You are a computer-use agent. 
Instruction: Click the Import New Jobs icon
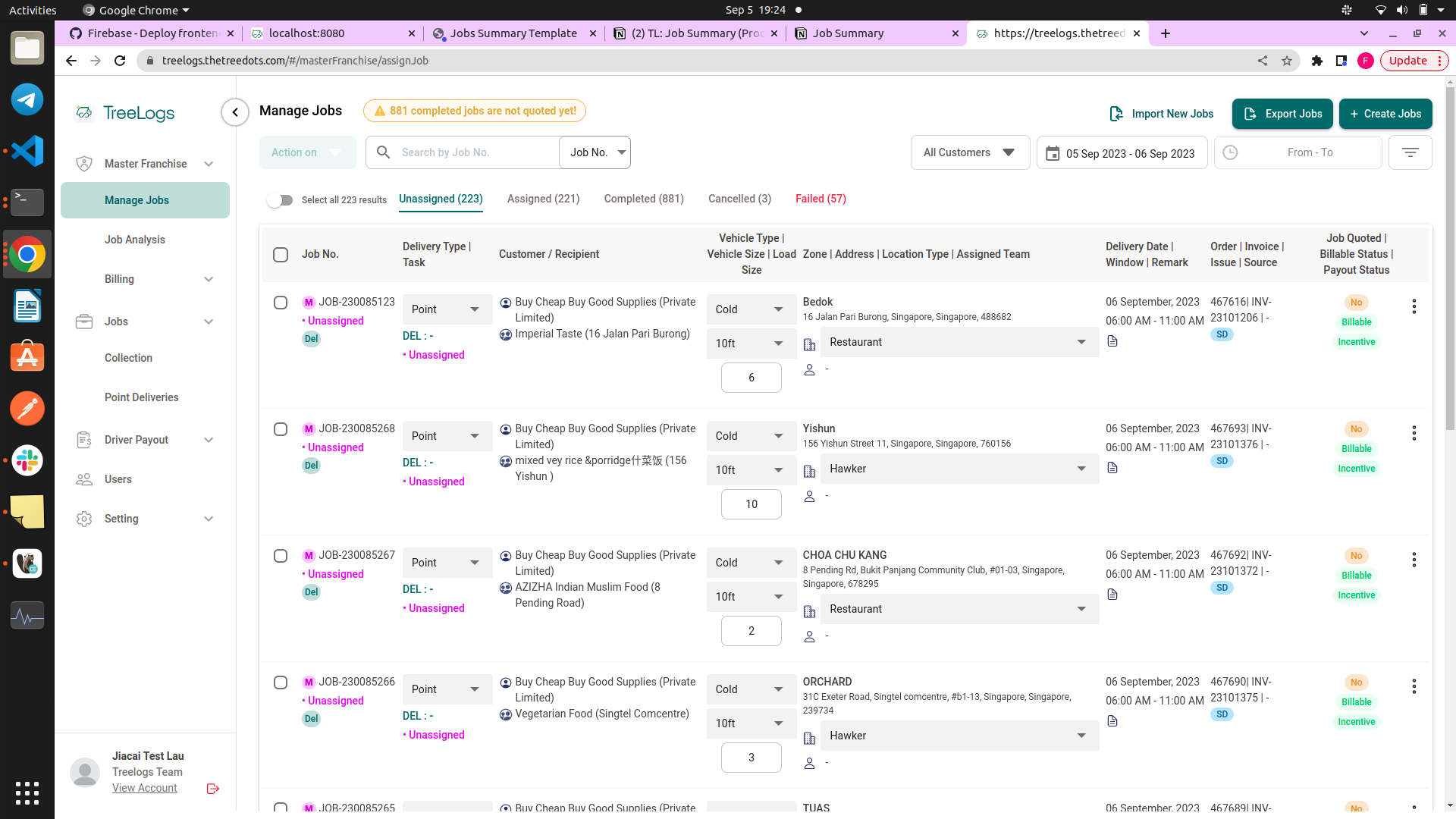[x=1116, y=114]
